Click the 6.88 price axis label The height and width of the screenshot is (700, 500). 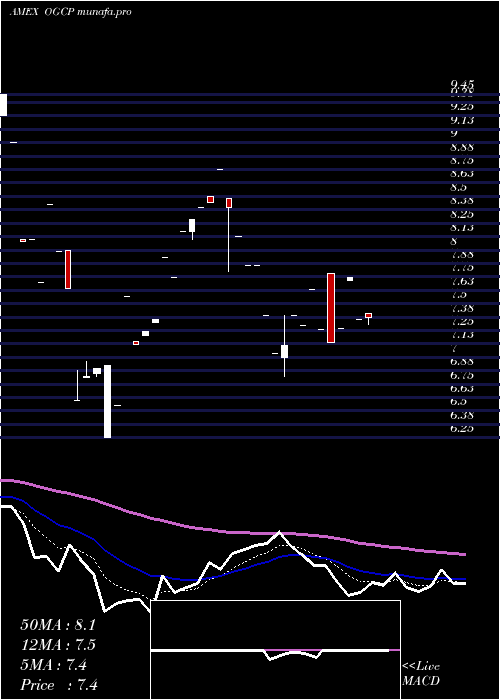462,361
